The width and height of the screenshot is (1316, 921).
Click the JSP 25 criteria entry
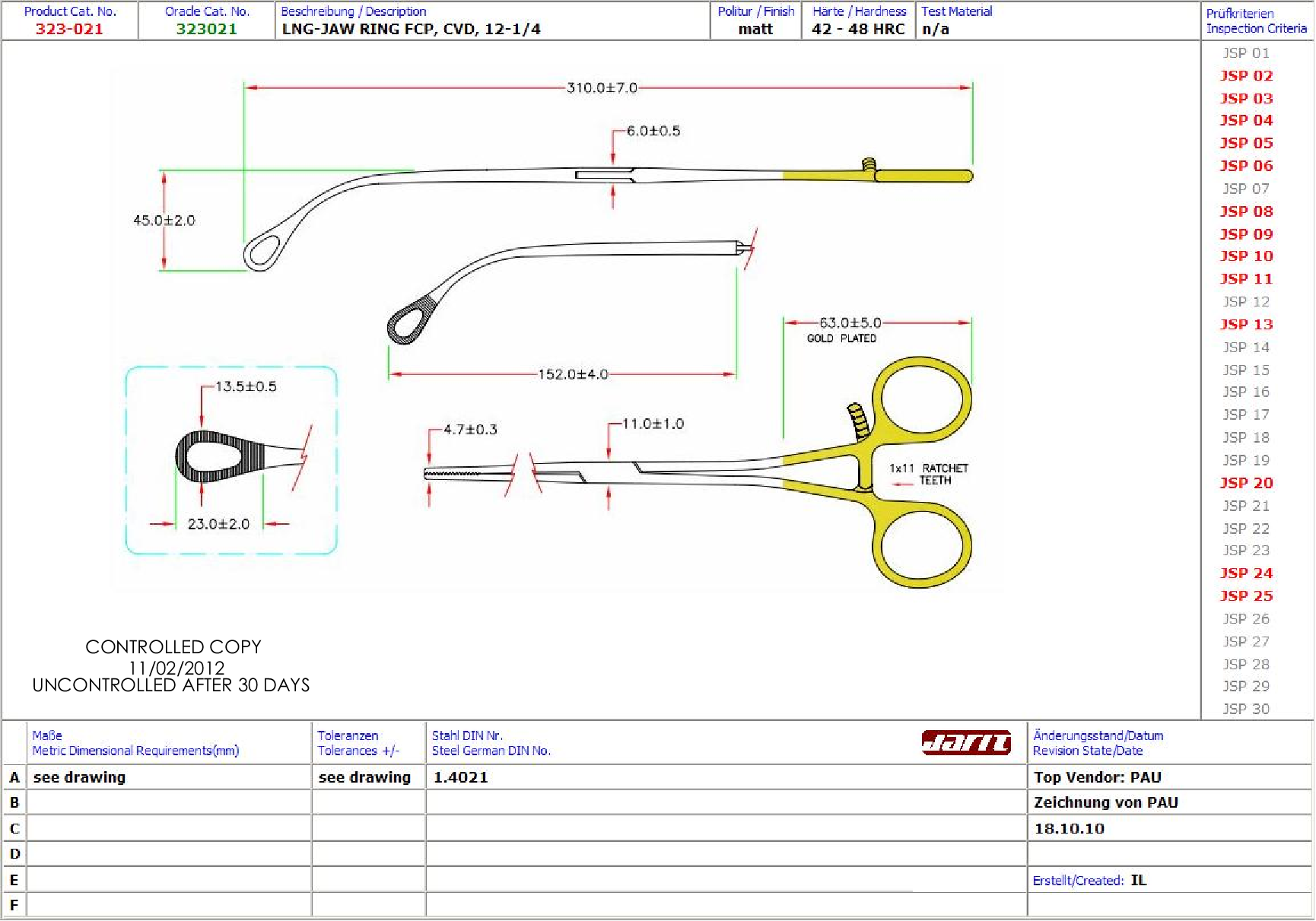coord(1246,596)
